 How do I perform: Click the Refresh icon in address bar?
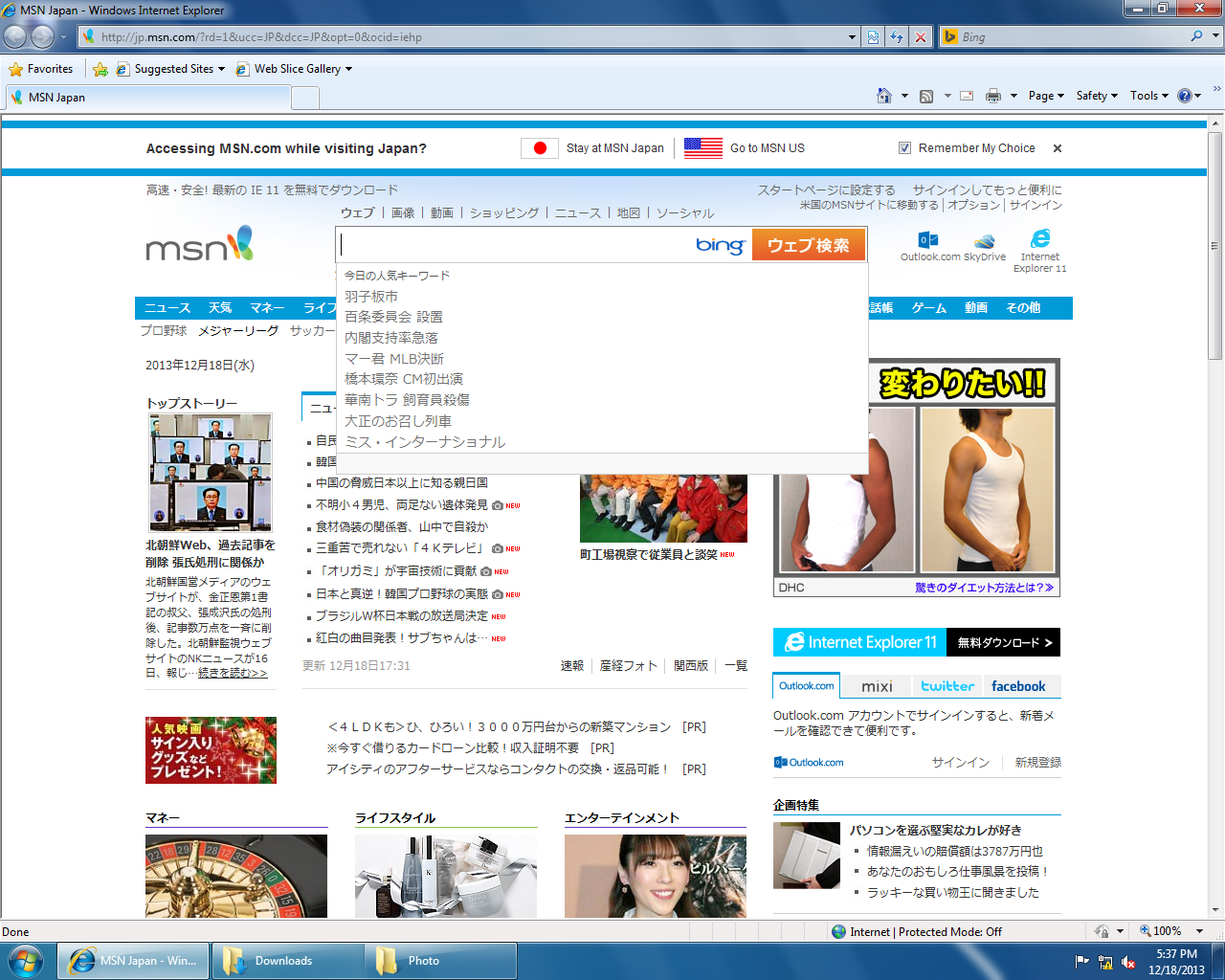tap(897, 36)
